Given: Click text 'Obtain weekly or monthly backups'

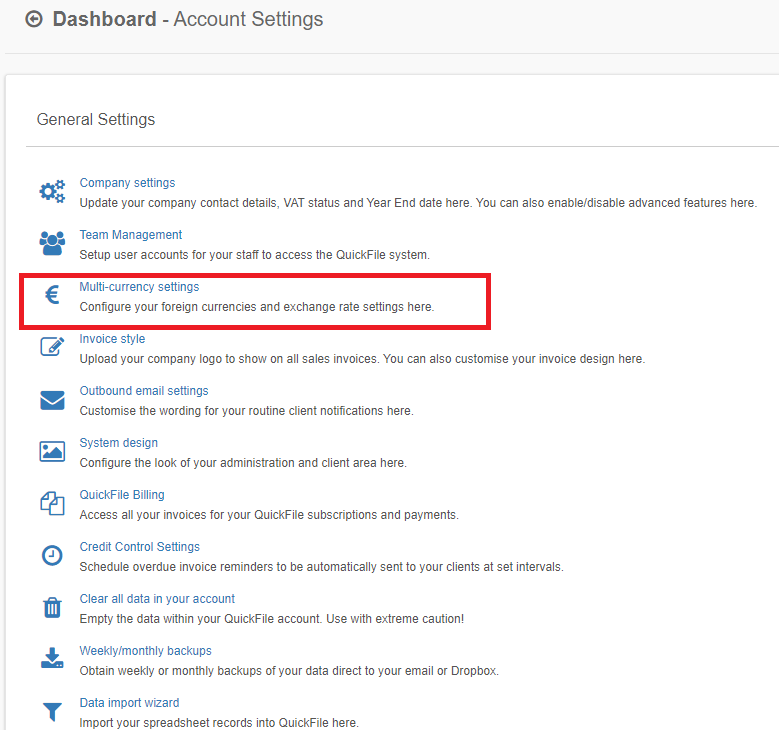Looking at the screenshot, I should (x=171, y=671).
